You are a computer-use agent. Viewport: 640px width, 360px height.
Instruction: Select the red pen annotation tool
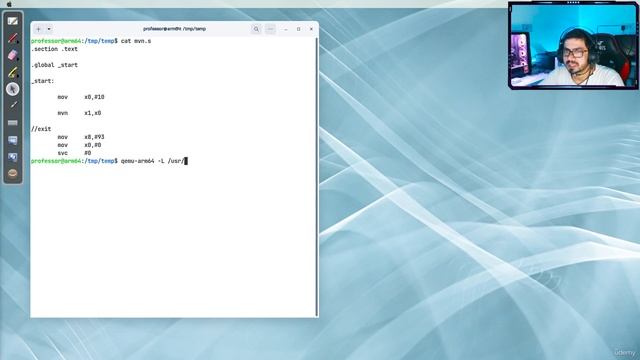[13, 38]
